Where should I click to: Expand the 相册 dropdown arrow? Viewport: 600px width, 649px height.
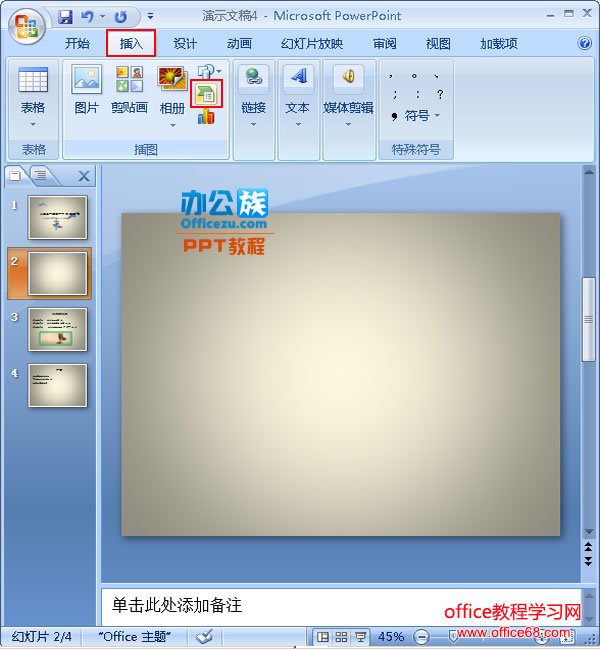click(173, 125)
